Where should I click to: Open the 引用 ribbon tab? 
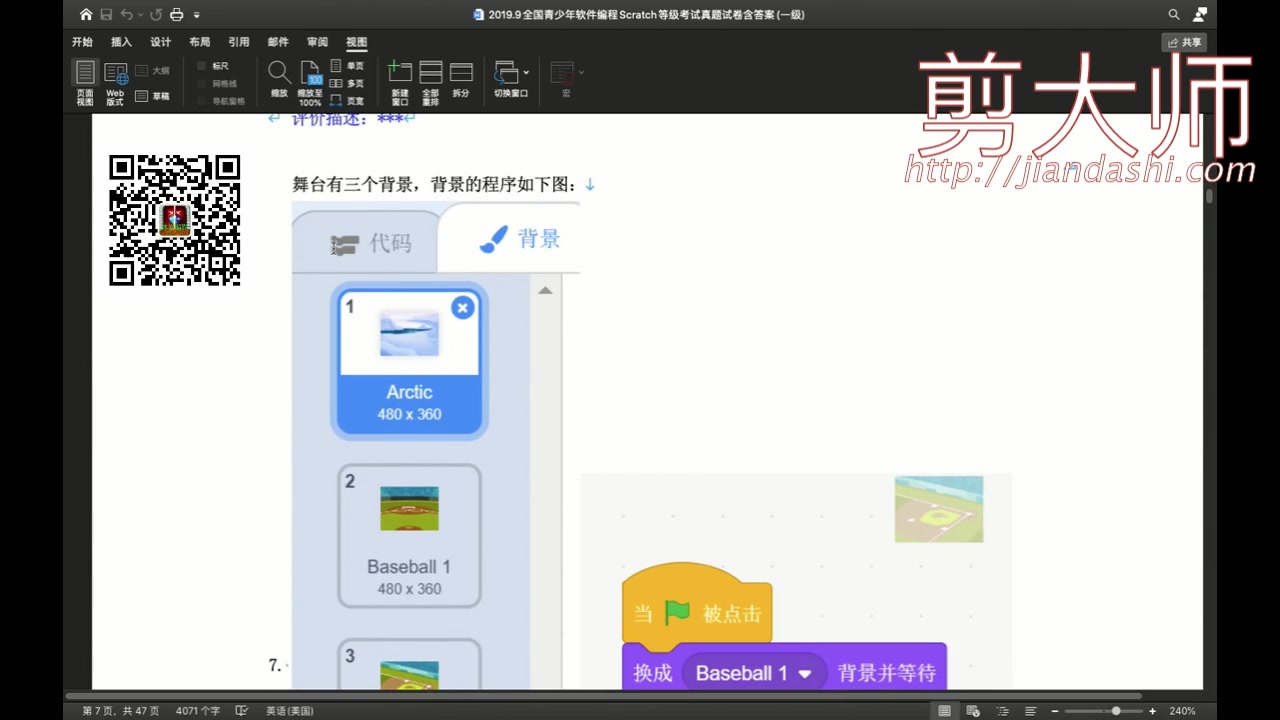click(x=238, y=42)
